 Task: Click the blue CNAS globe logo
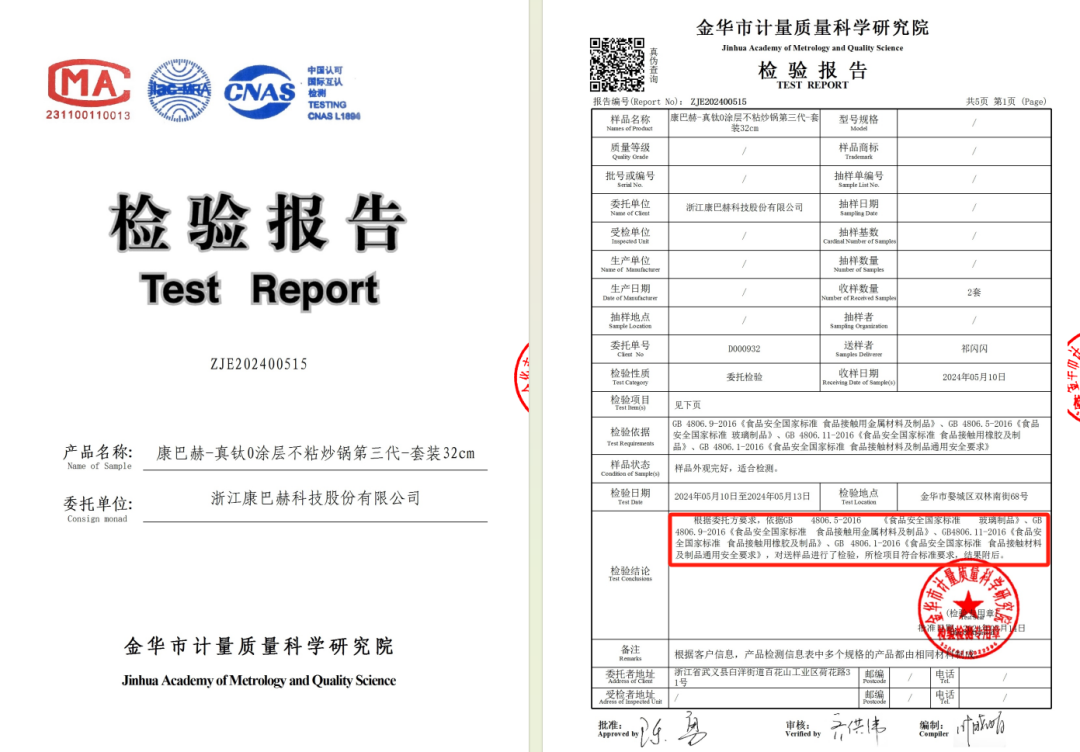click(260, 92)
